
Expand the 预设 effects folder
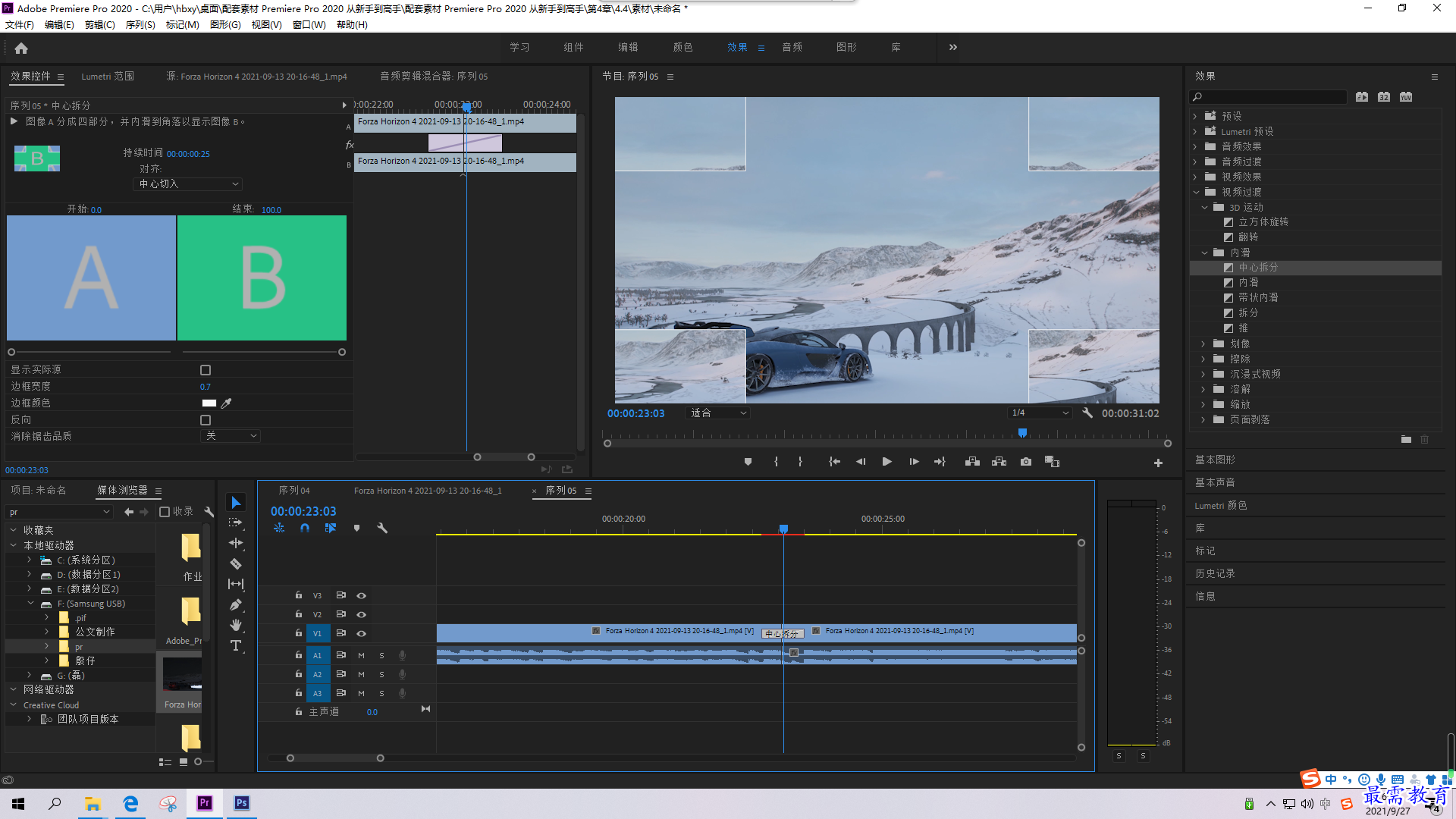pos(1195,116)
